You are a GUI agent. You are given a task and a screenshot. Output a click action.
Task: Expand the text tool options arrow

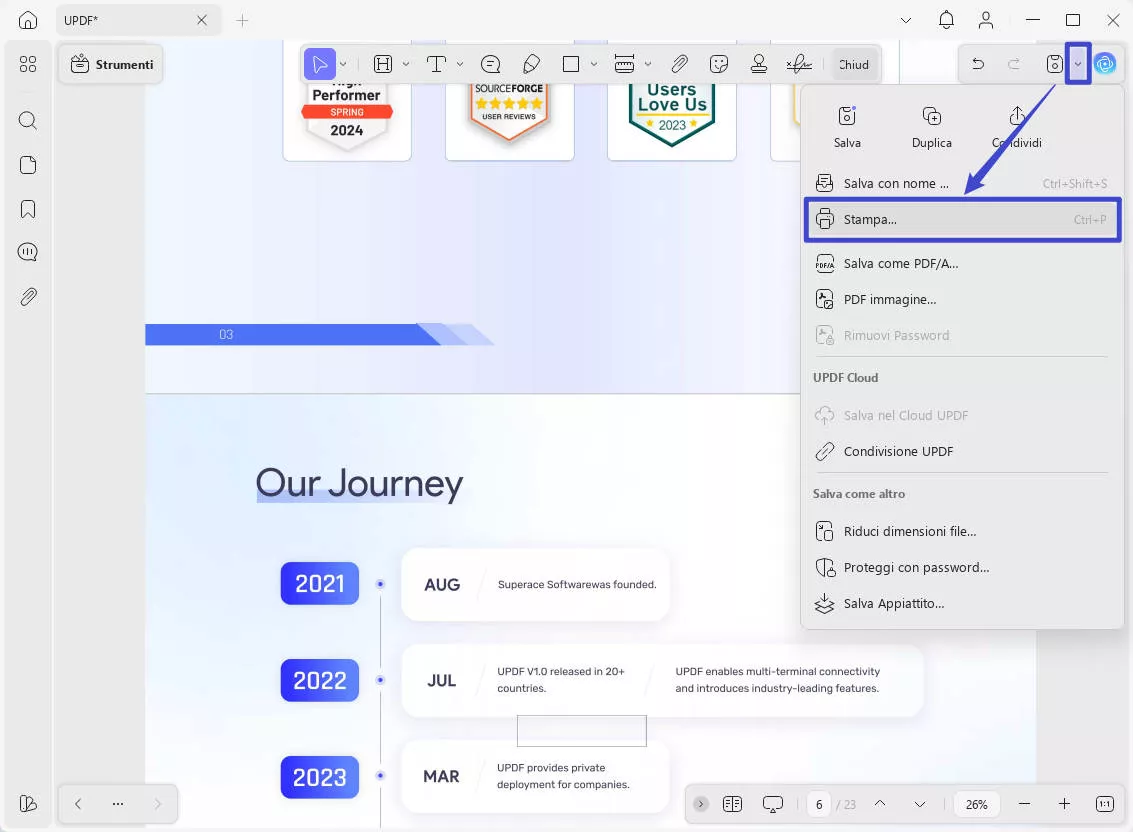(x=460, y=64)
